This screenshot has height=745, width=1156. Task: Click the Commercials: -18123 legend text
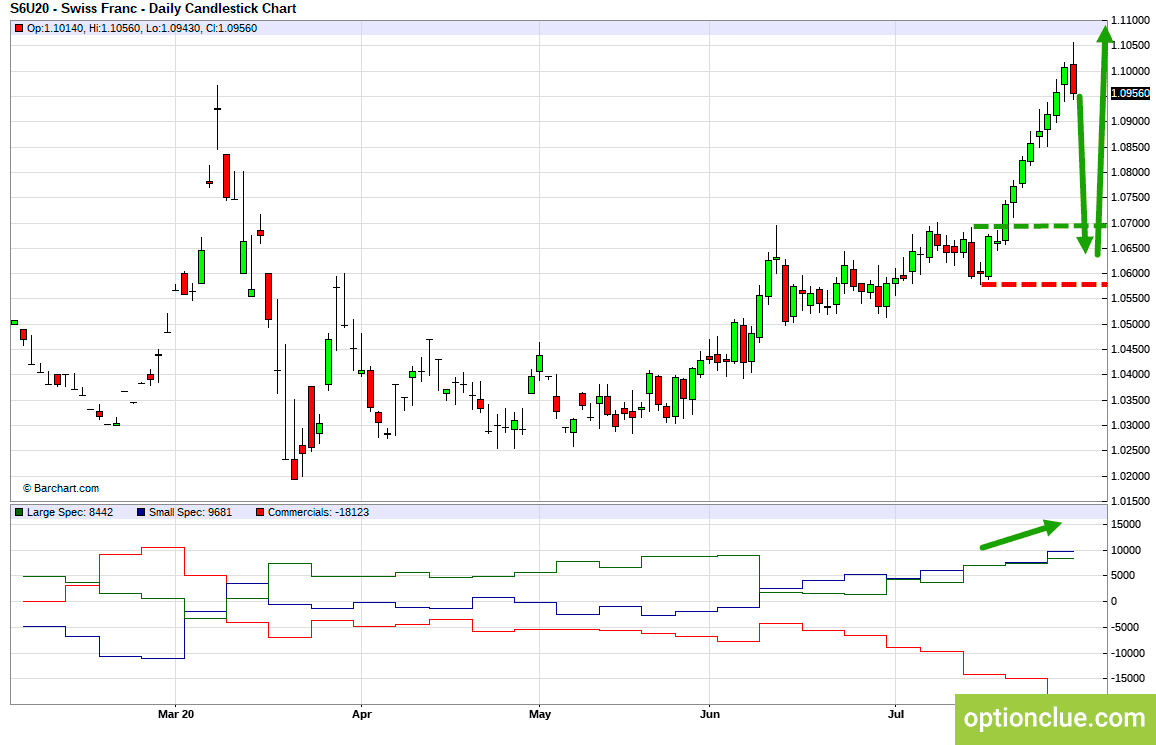[318, 512]
